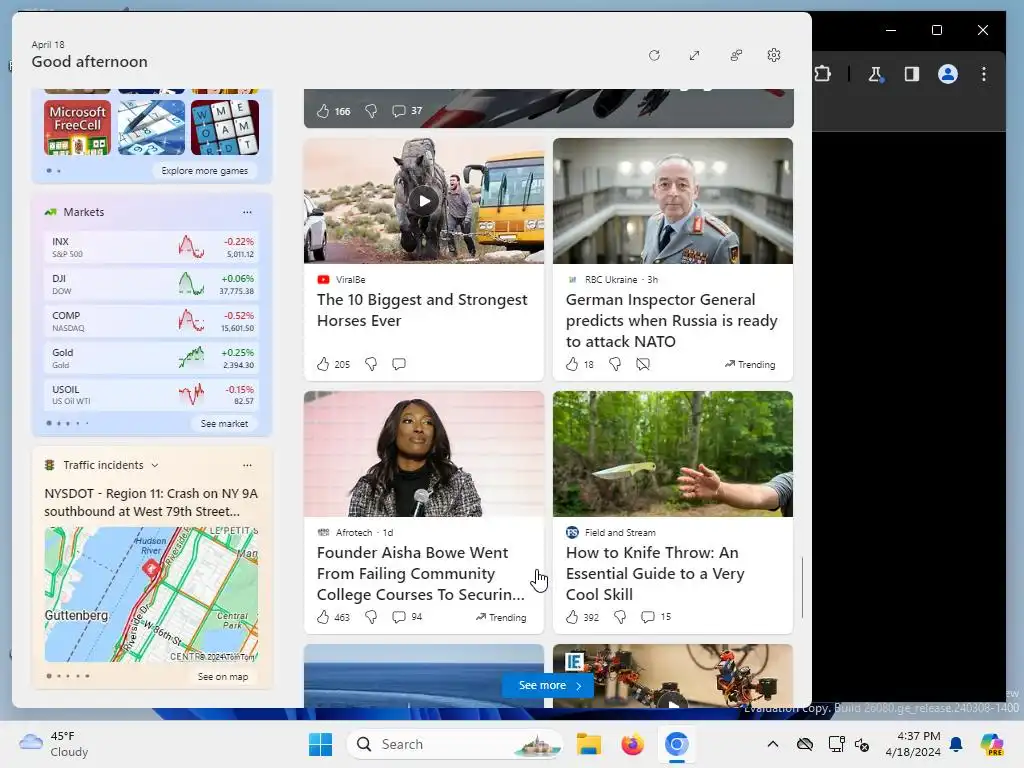The width and height of the screenshot is (1024, 768).
Task: Dislike the Aisha Bowe article
Action: [371, 617]
